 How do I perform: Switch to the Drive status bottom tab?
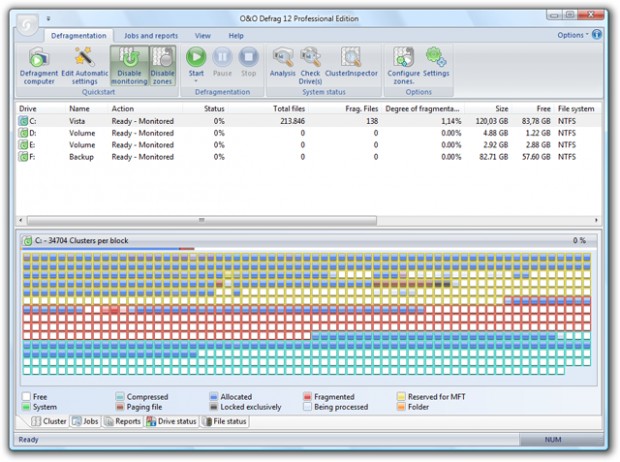click(171, 421)
